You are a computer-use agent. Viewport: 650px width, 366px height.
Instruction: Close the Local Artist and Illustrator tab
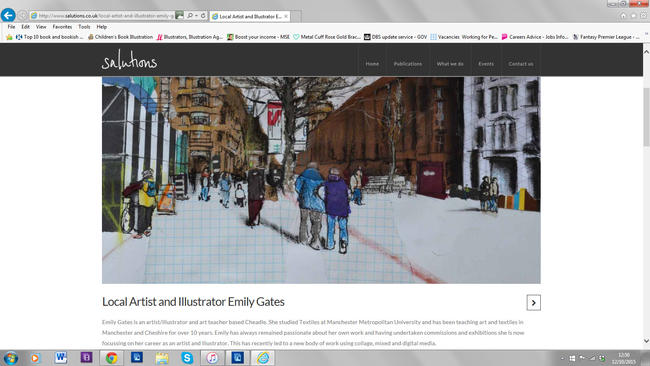tap(286, 16)
